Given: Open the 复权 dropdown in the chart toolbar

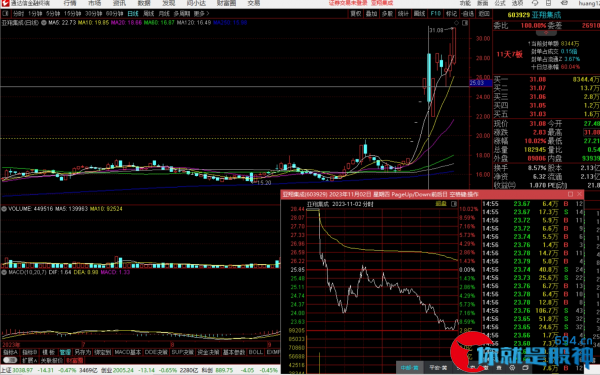Looking at the screenshot, I should coord(355,13).
